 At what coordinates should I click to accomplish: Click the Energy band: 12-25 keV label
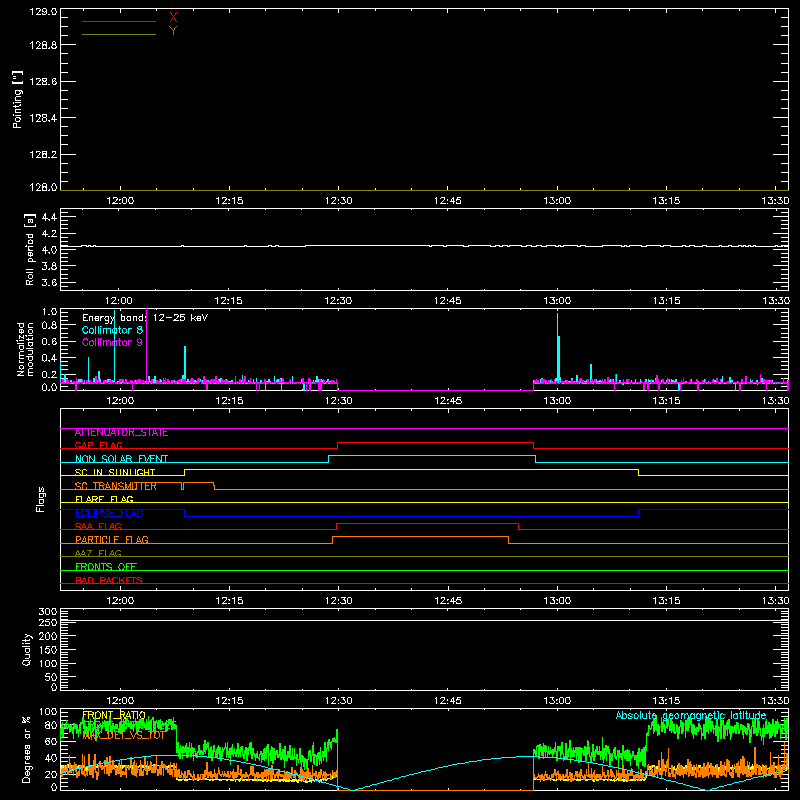pyautogui.click(x=145, y=318)
